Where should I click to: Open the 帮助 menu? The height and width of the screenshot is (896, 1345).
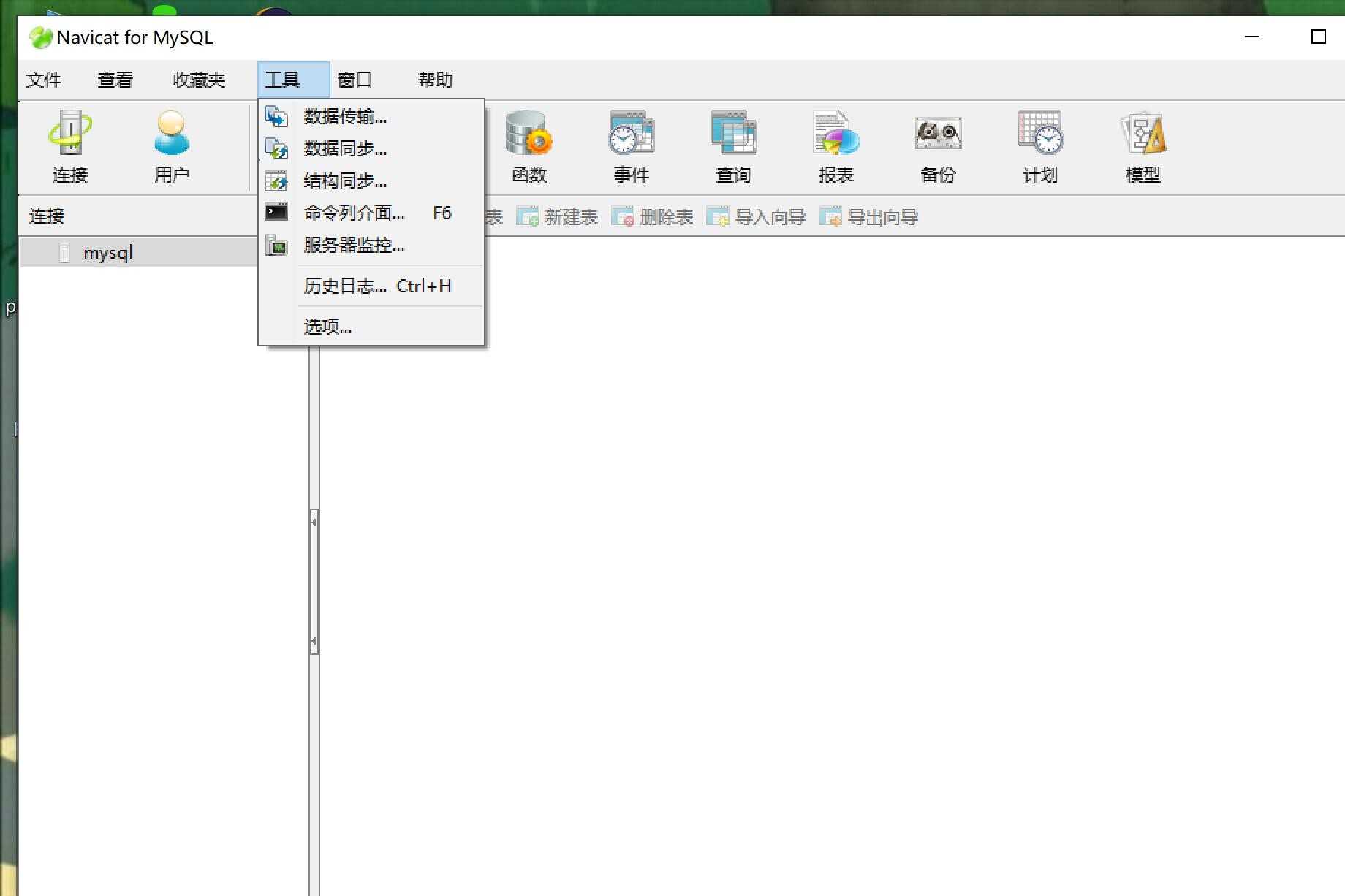tap(436, 80)
